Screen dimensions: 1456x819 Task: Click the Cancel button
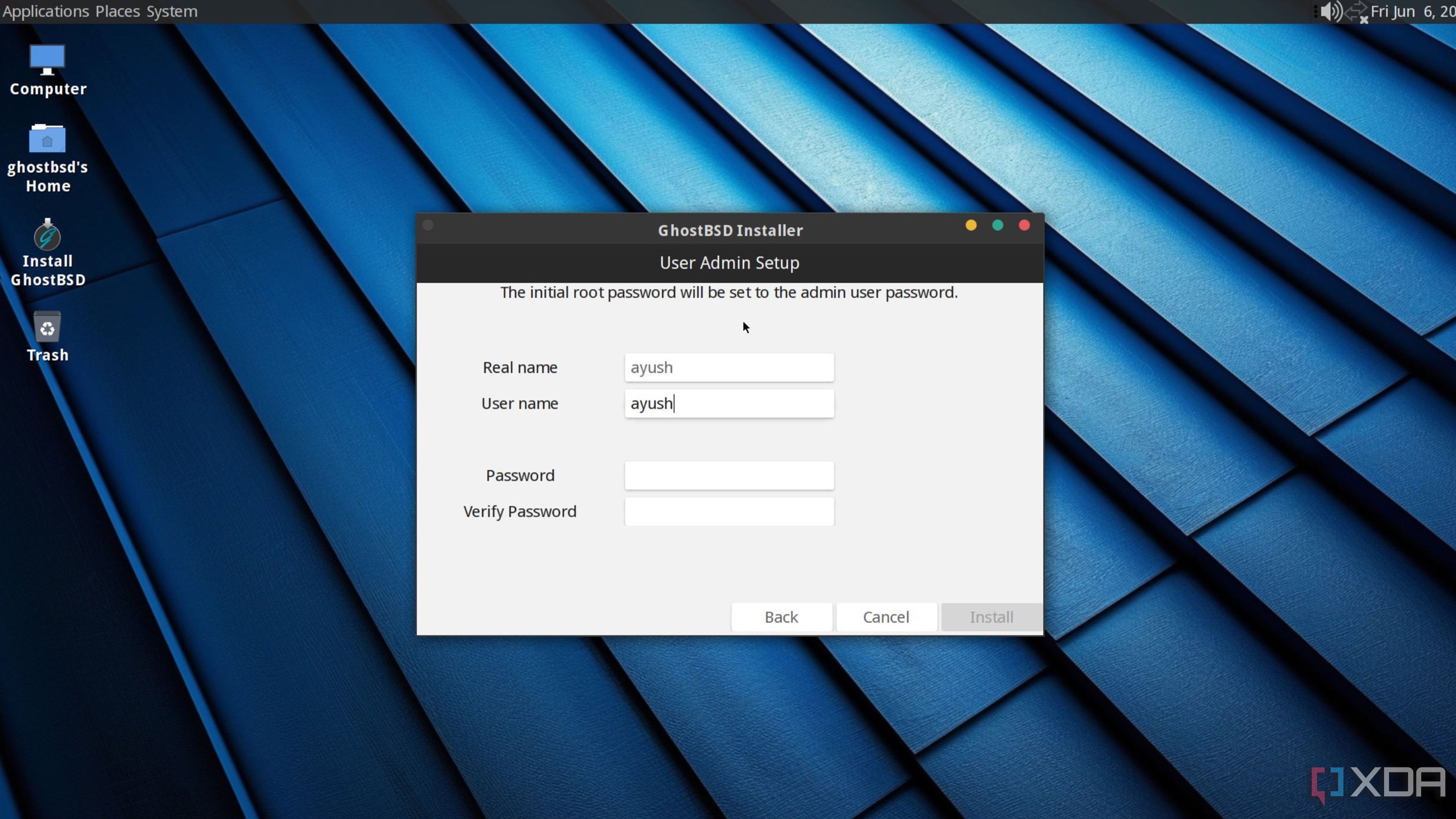tap(886, 617)
